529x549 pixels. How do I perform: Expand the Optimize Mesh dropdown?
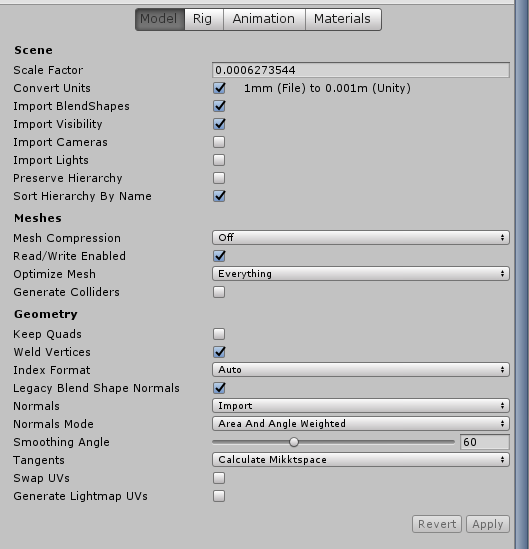[361, 274]
